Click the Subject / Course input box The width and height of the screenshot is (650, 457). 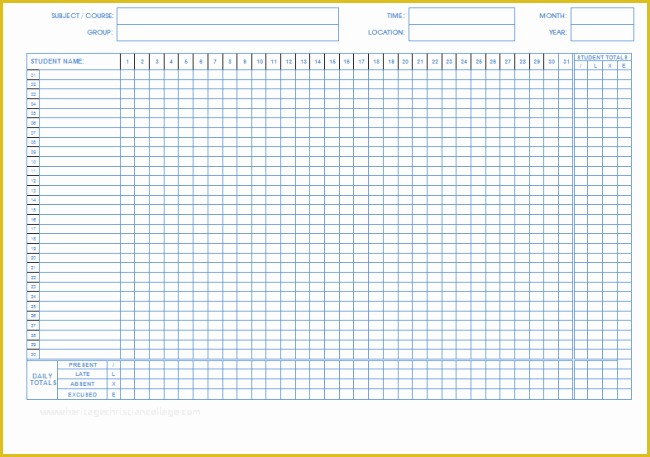pos(228,16)
